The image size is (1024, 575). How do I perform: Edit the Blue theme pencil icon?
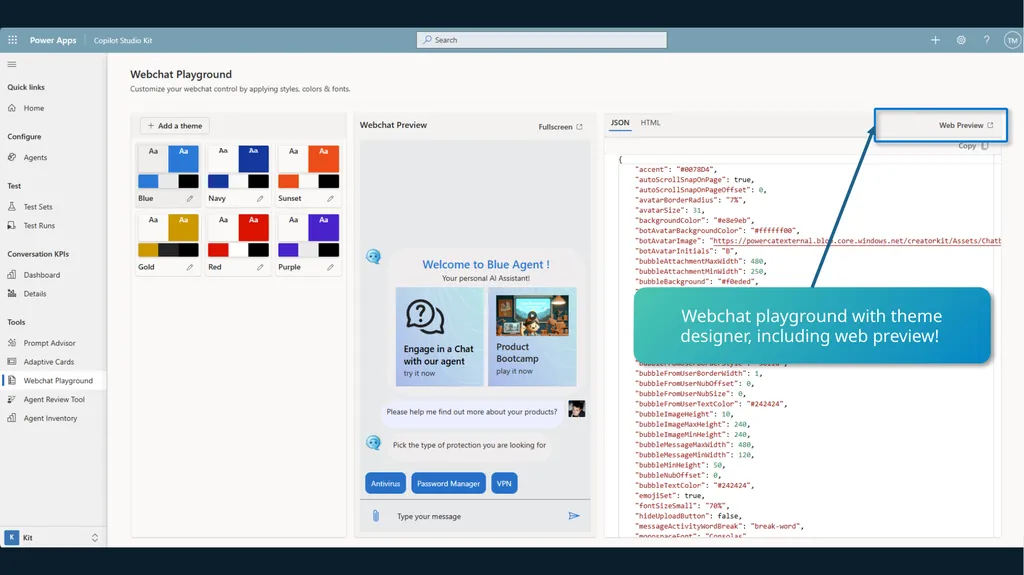tap(190, 199)
